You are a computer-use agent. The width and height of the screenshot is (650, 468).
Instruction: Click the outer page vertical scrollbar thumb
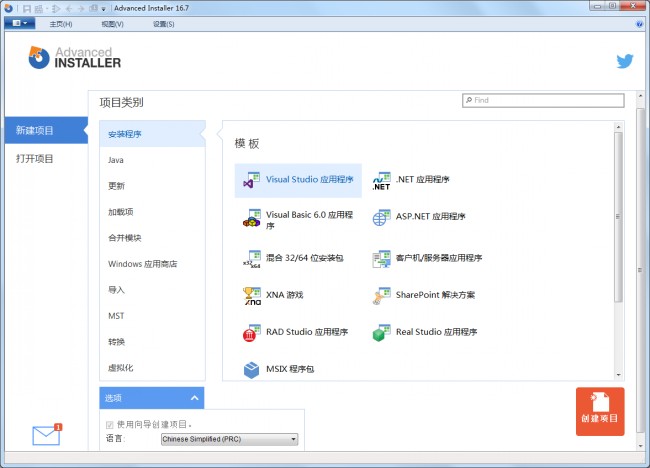coord(640,270)
